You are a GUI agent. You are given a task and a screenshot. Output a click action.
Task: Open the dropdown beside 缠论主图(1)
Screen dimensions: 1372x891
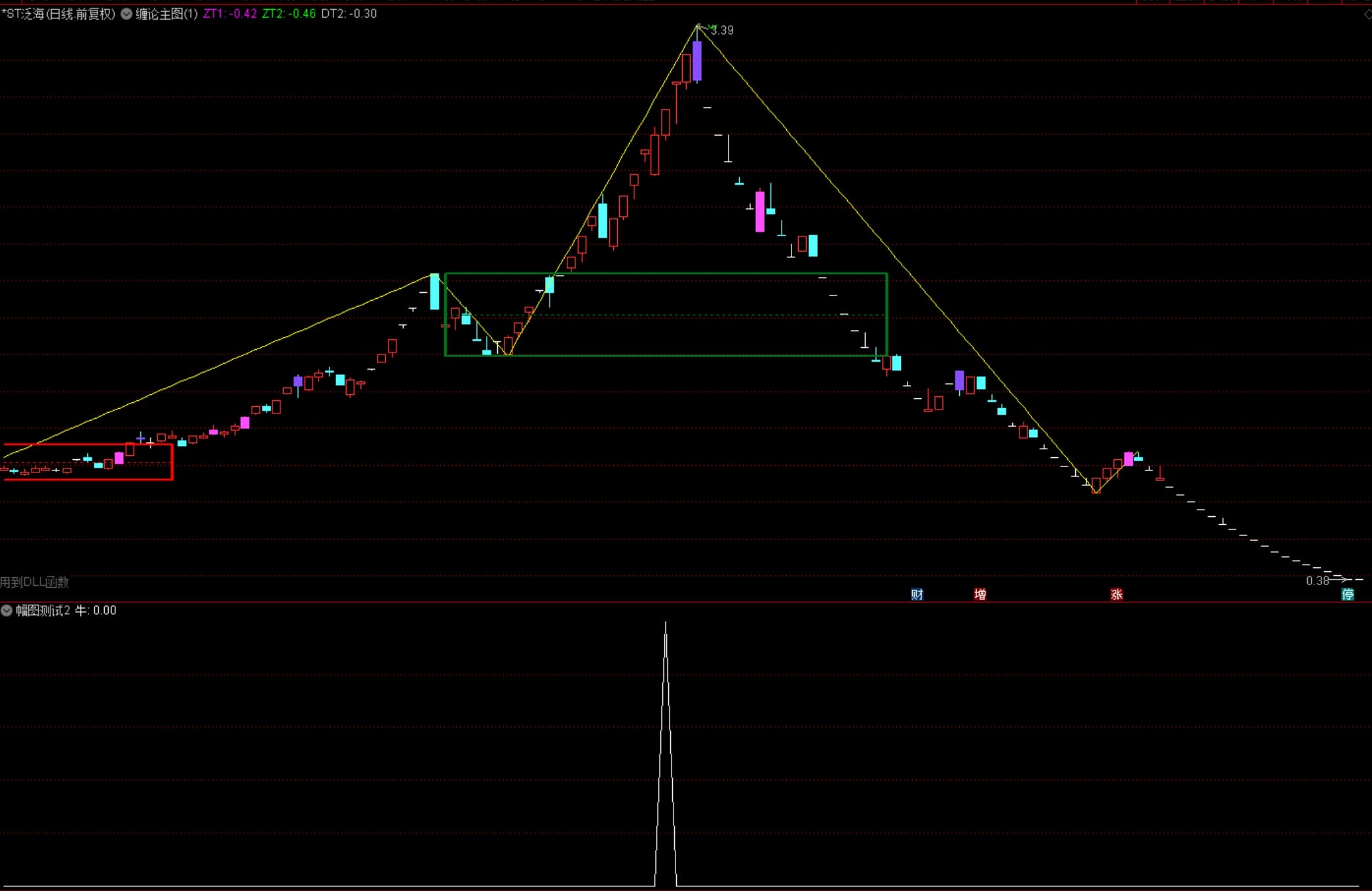[x=126, y=14]
